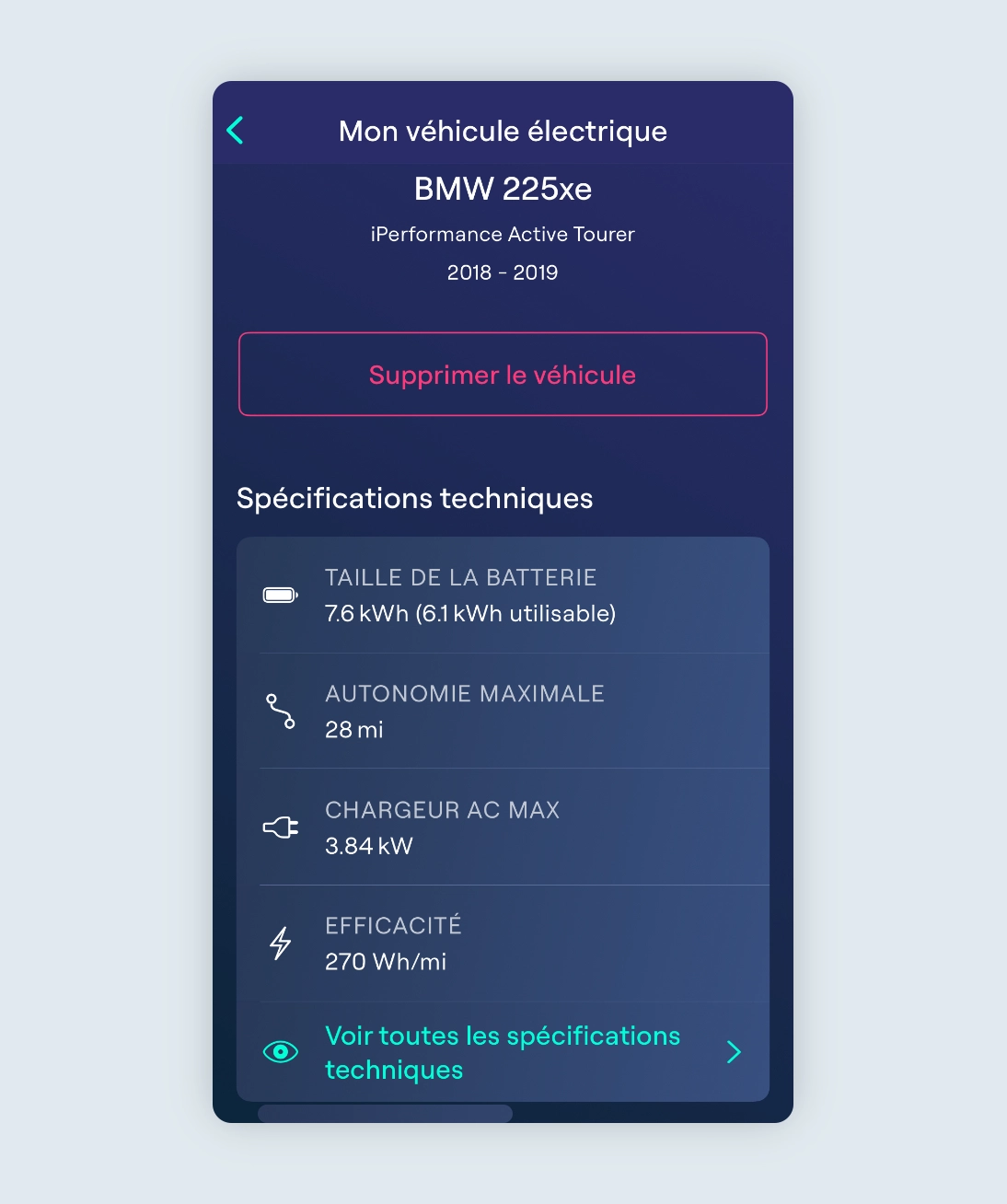The height and width of the screenshot is (1204, 1007).
Task: Click the Spécifications techniques heading
Action: (414, 498)
